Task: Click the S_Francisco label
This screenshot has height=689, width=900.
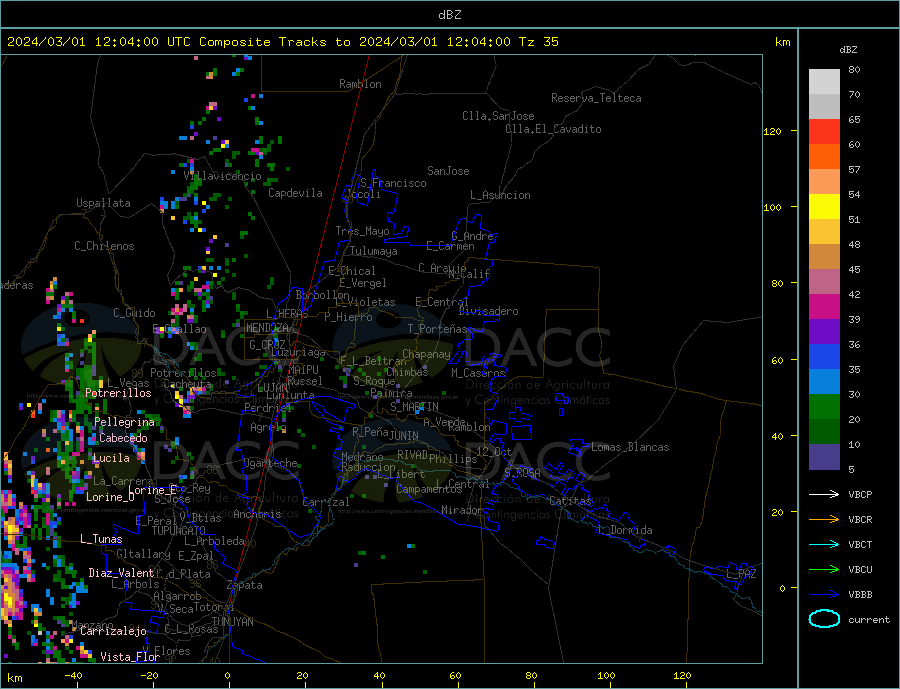Action: (393, 183)
